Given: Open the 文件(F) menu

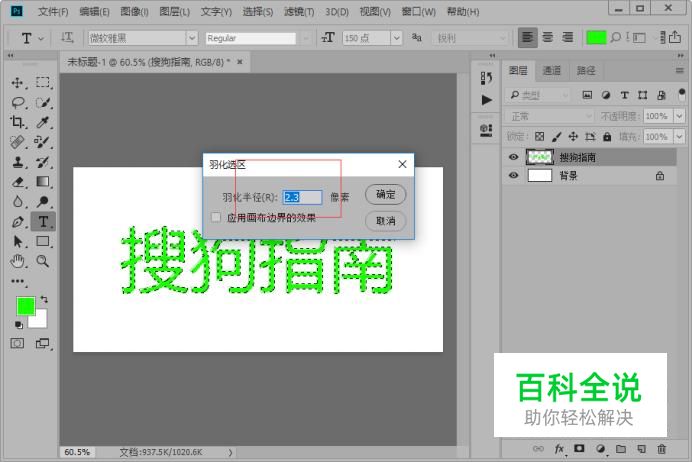Looking at the screenshot, I should (x=53, y=11).
